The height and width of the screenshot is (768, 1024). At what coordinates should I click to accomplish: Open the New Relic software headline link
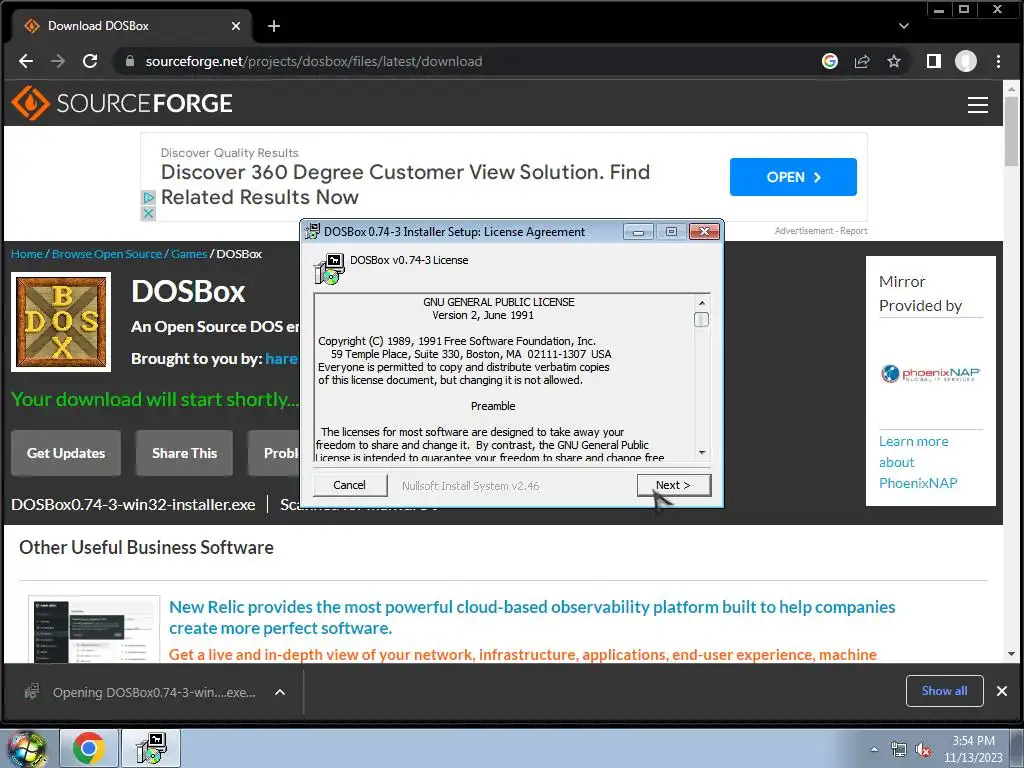[532, 617]
